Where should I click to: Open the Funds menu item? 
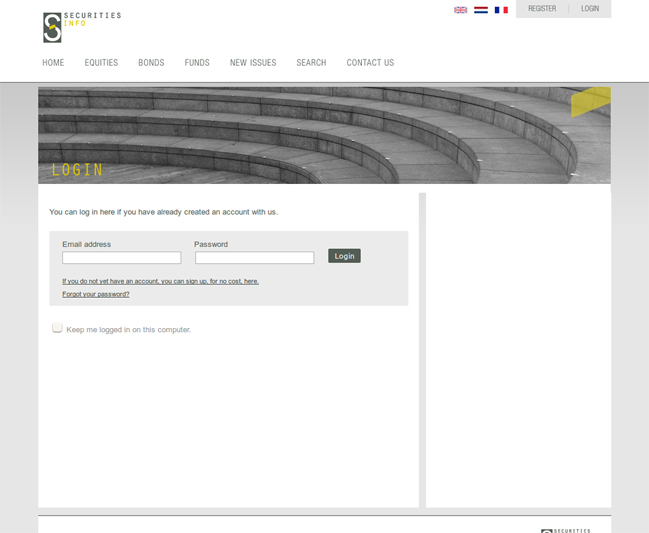(x=197, y=62)
